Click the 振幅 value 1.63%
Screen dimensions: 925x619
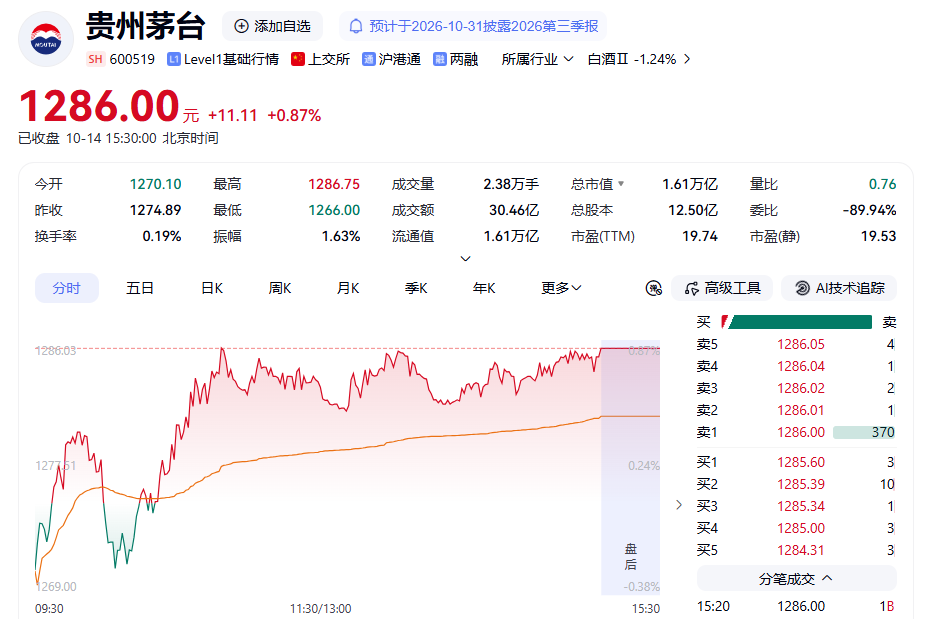coord(340,236)
